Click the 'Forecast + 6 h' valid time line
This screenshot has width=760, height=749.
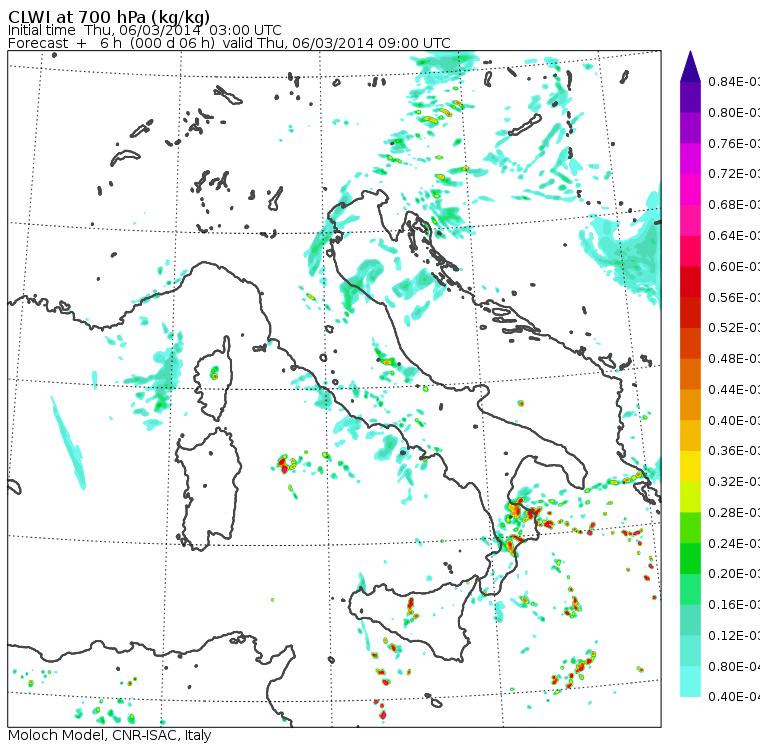(229, 43)
